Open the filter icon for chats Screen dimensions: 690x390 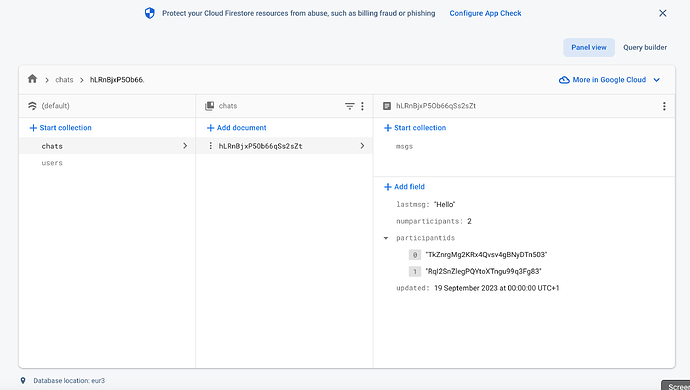pyautogui.click(x=349, y=106)
